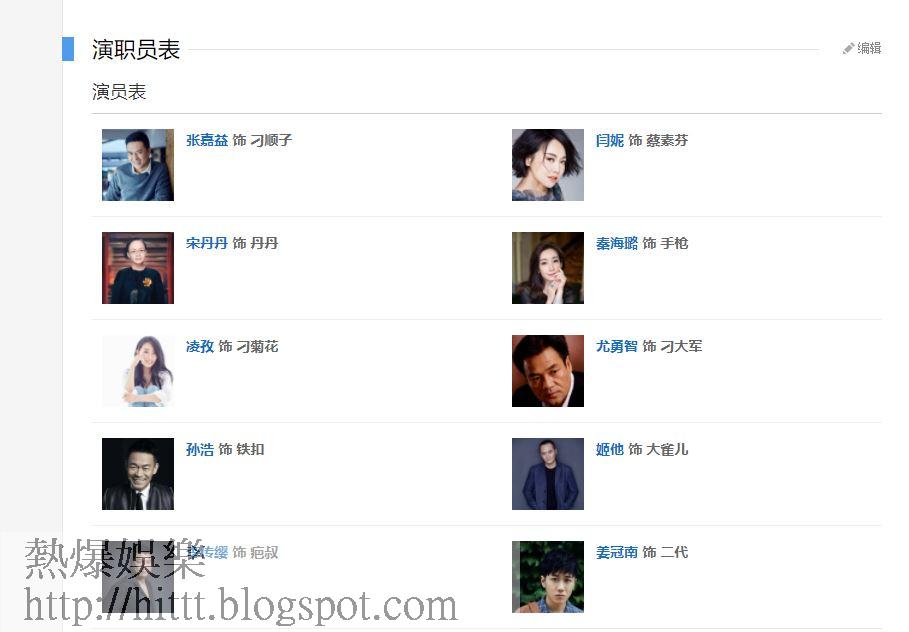Open actor link 姬他

pyautogui.click(x=610, y=449)
